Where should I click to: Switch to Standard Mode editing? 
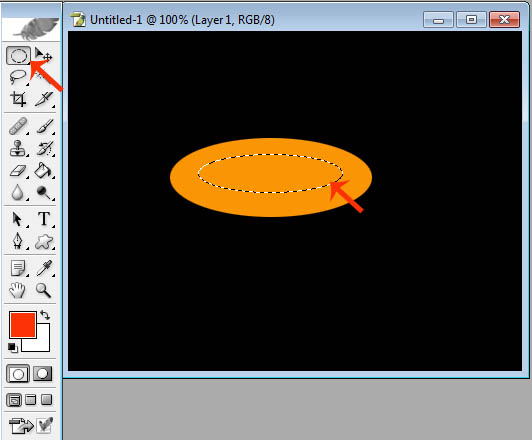(x=18, y=374)
